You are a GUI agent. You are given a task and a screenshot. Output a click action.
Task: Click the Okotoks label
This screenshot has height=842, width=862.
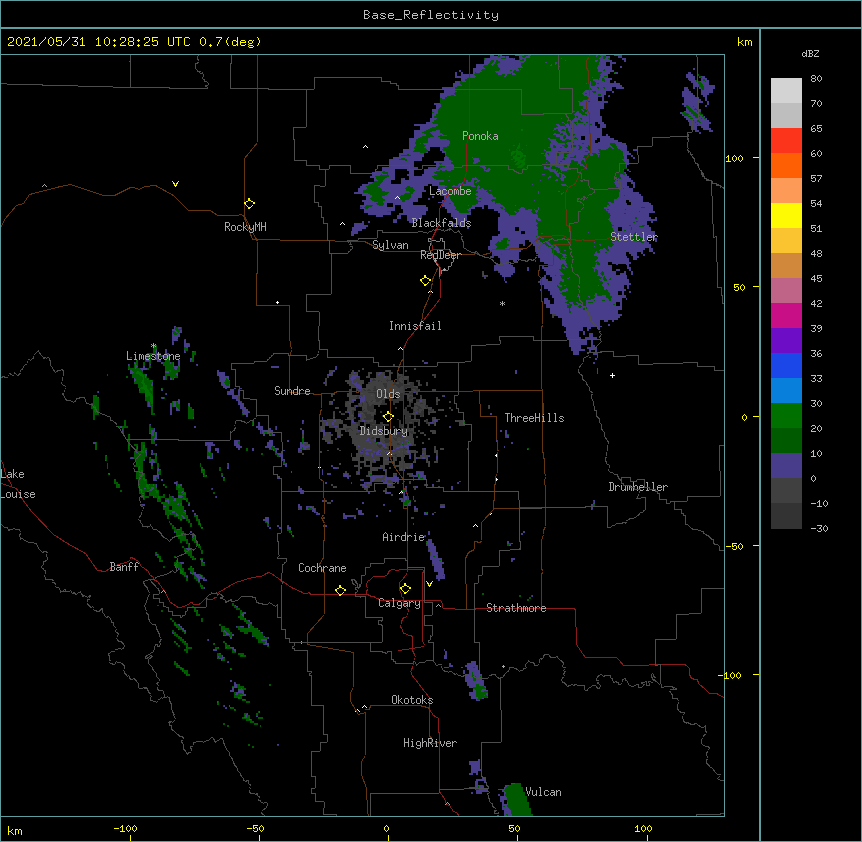click(412, 700)
